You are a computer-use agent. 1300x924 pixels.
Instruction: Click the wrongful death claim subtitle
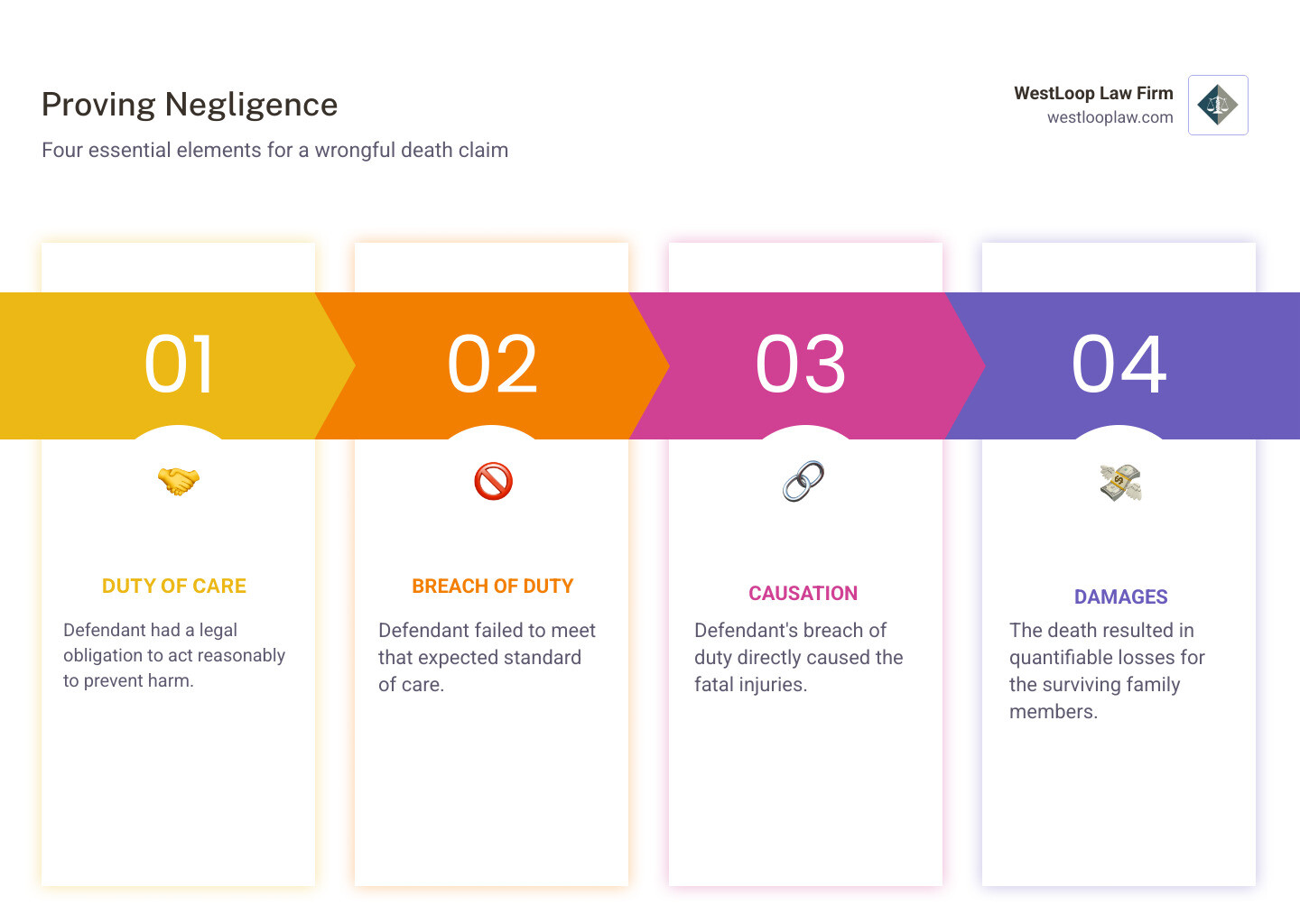pos(274,150)
